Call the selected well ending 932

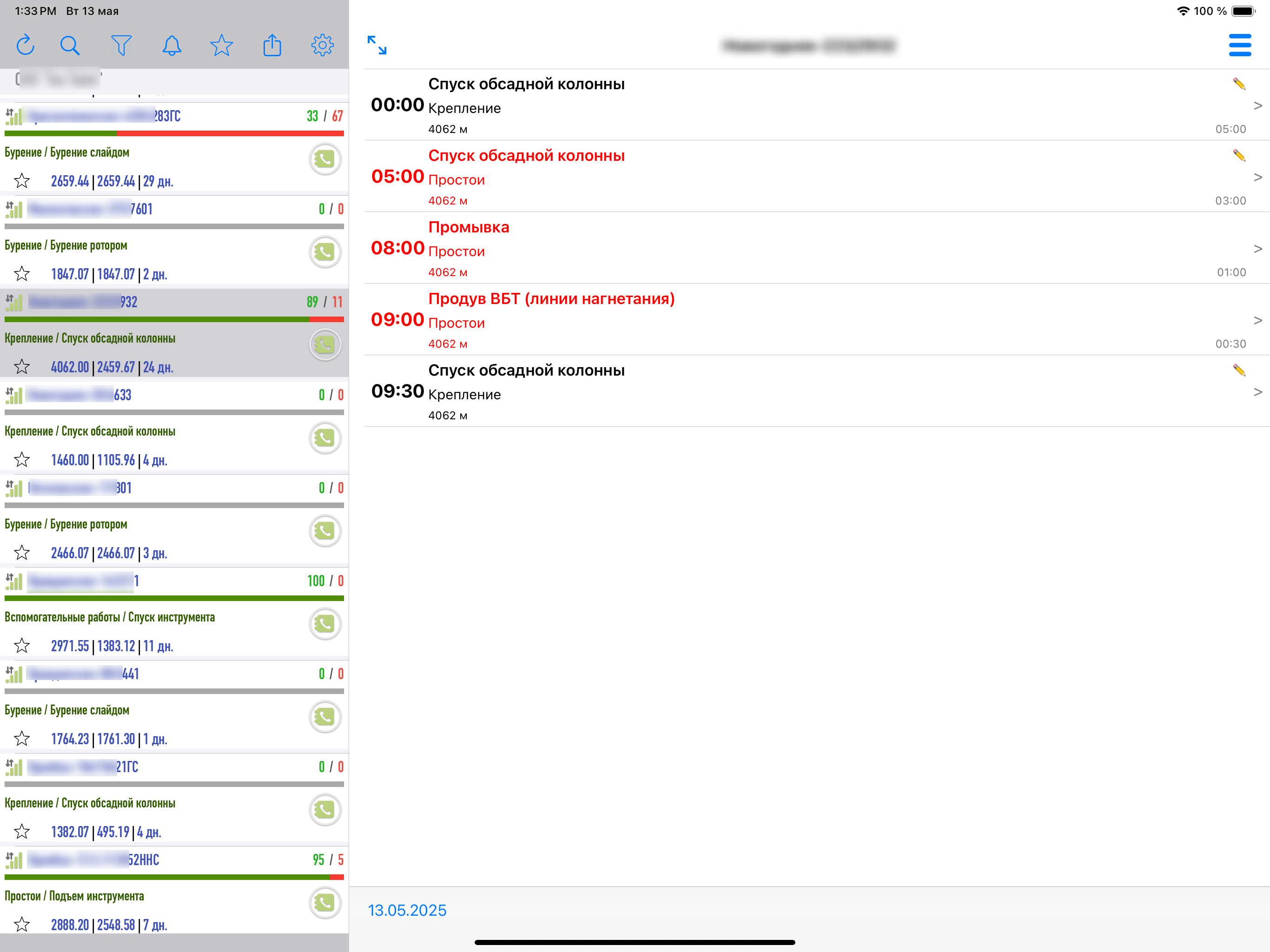[325, 345]
